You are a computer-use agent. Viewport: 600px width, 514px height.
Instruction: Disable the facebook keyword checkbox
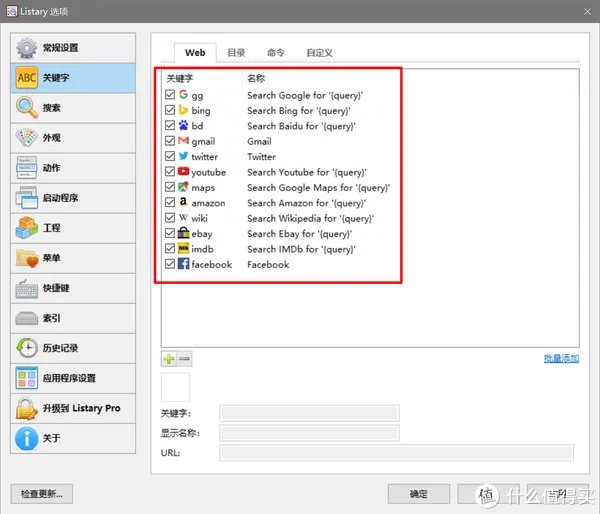pos(170,264)
